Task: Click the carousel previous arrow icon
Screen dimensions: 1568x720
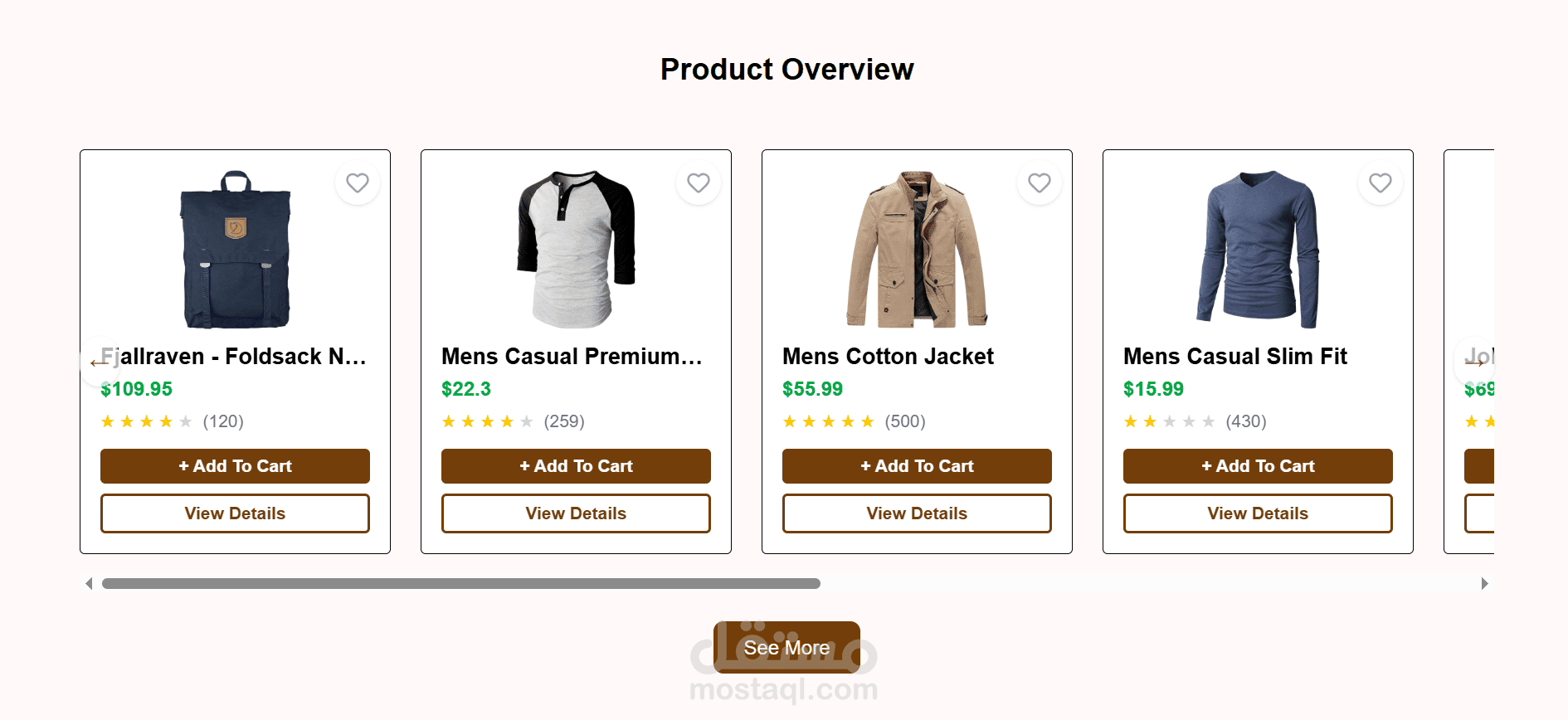Action: coord(100,362)
